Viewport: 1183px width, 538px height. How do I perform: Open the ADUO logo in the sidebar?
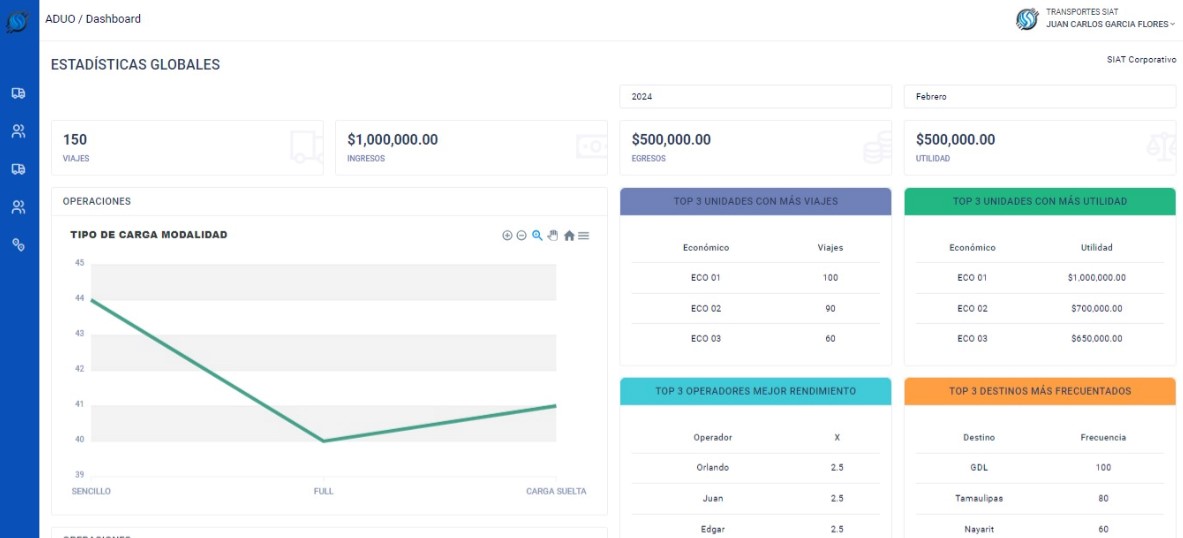tap(17, 21)
